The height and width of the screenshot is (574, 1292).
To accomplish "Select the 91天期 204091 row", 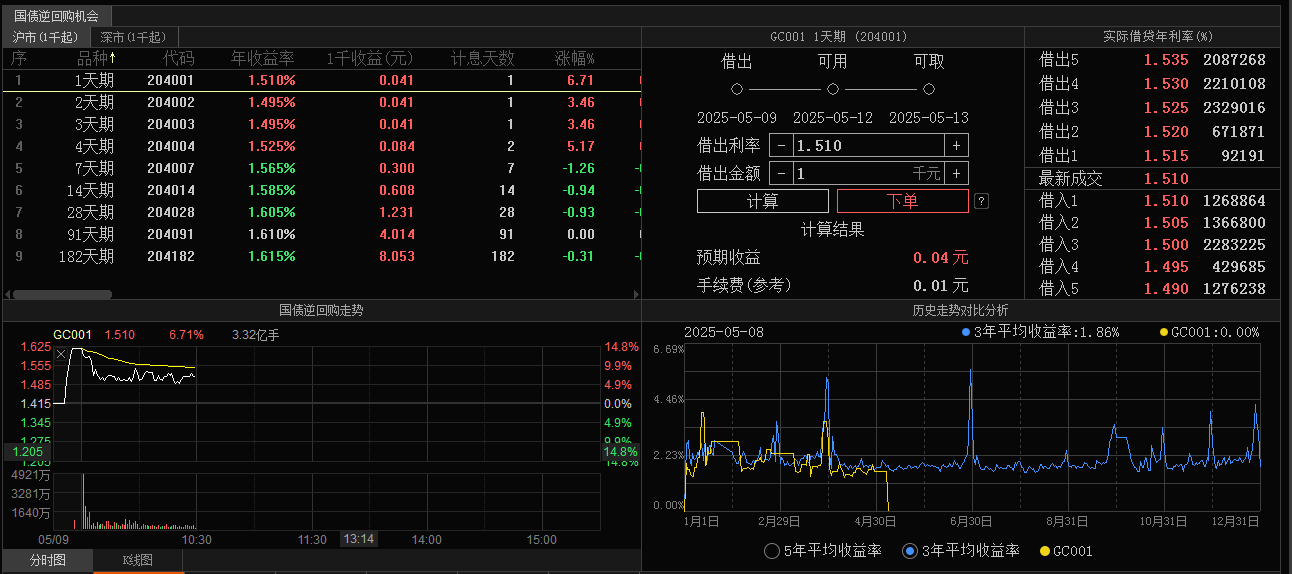I will pos(320,234).
